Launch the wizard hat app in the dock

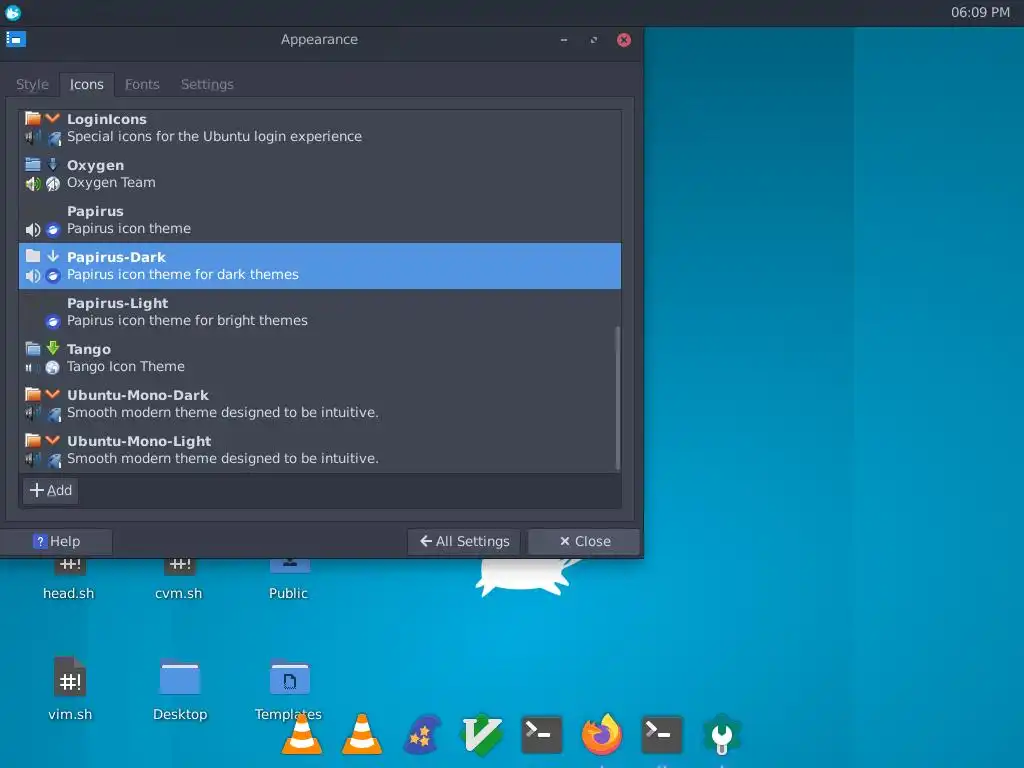coord(422,735)
